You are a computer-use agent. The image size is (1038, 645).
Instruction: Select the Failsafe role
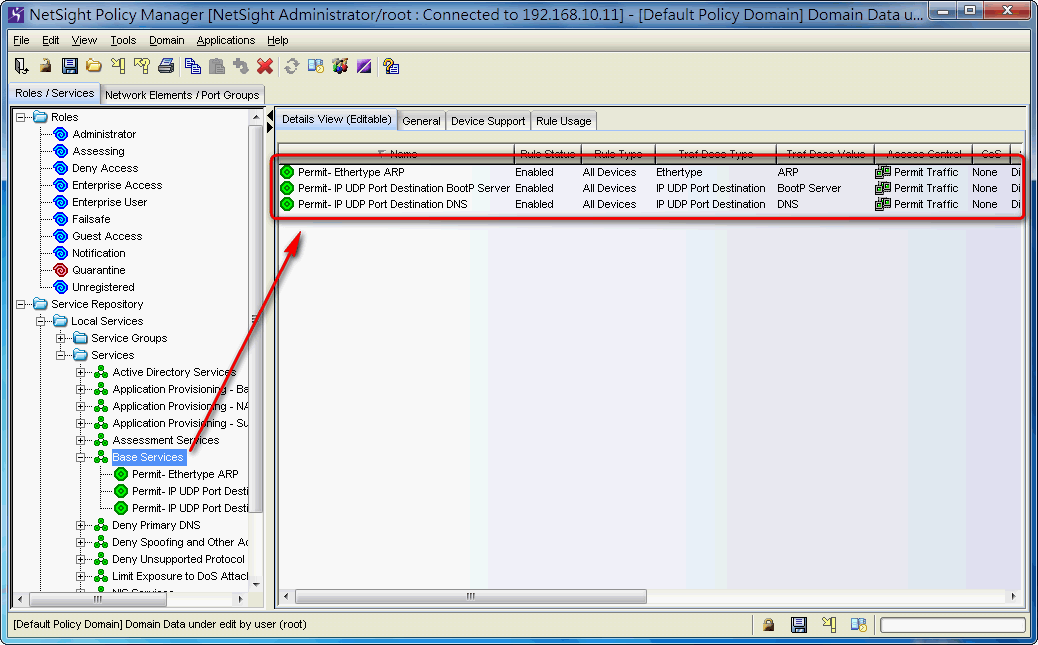point(91,219)
